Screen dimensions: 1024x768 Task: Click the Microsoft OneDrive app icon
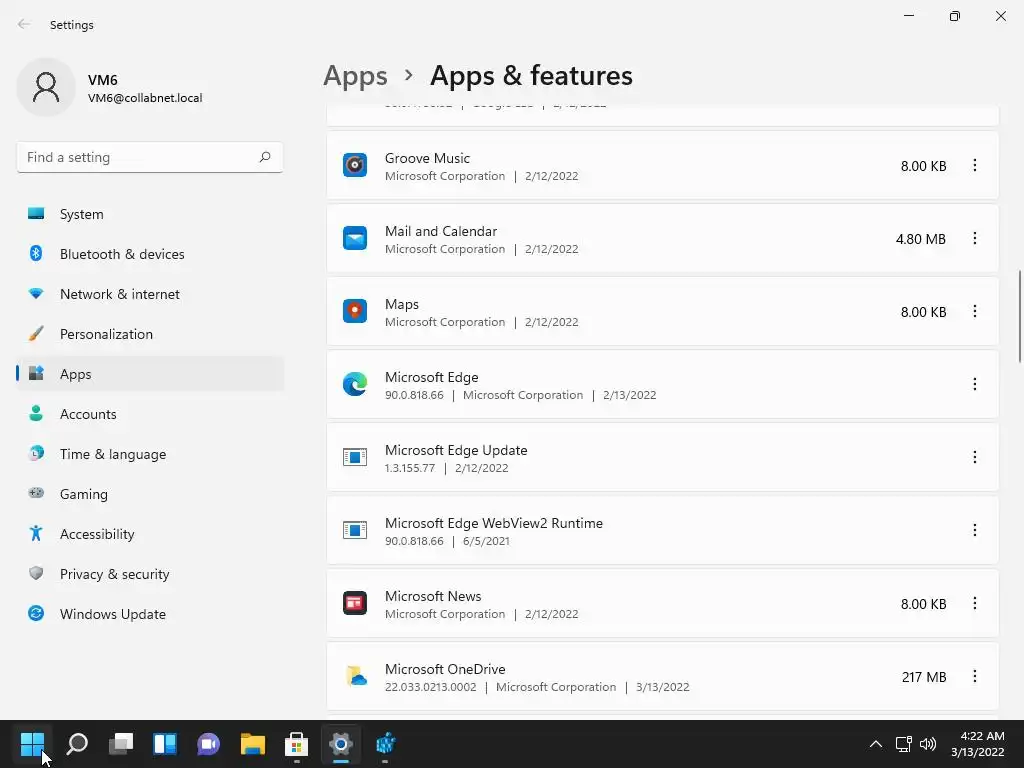tap(355, 677)
